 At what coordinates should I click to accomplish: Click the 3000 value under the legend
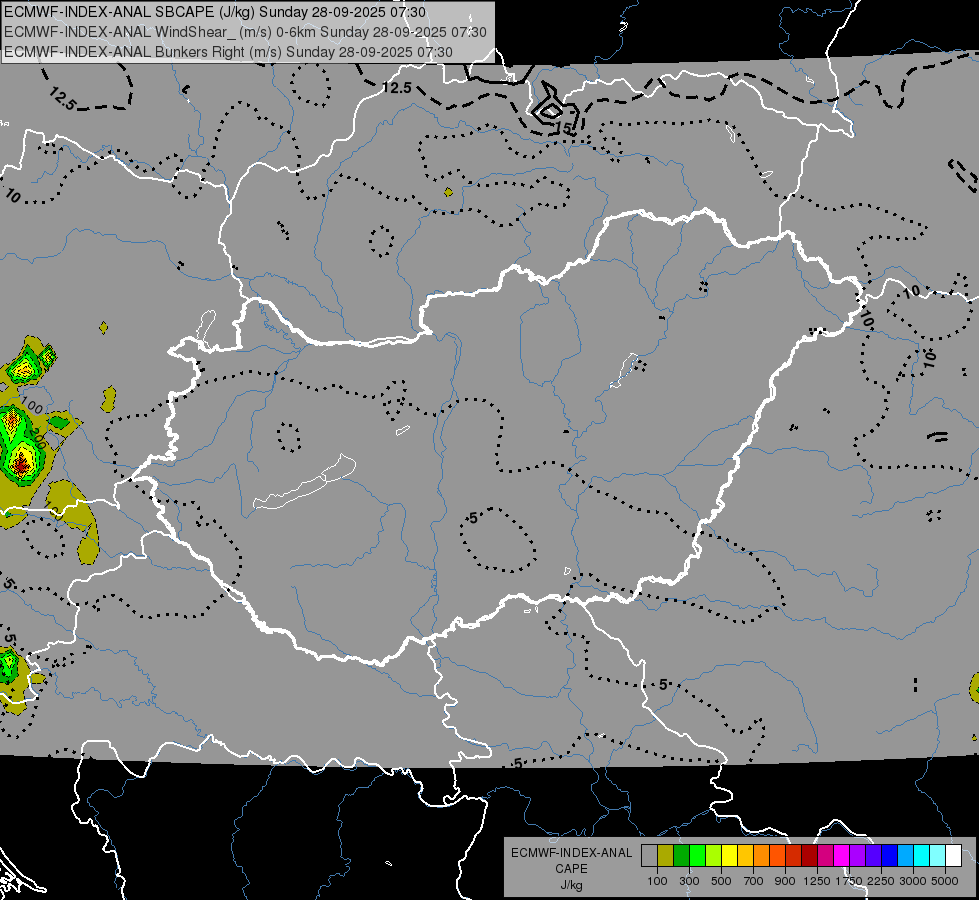pyautogui.click(x=913, y=881)
